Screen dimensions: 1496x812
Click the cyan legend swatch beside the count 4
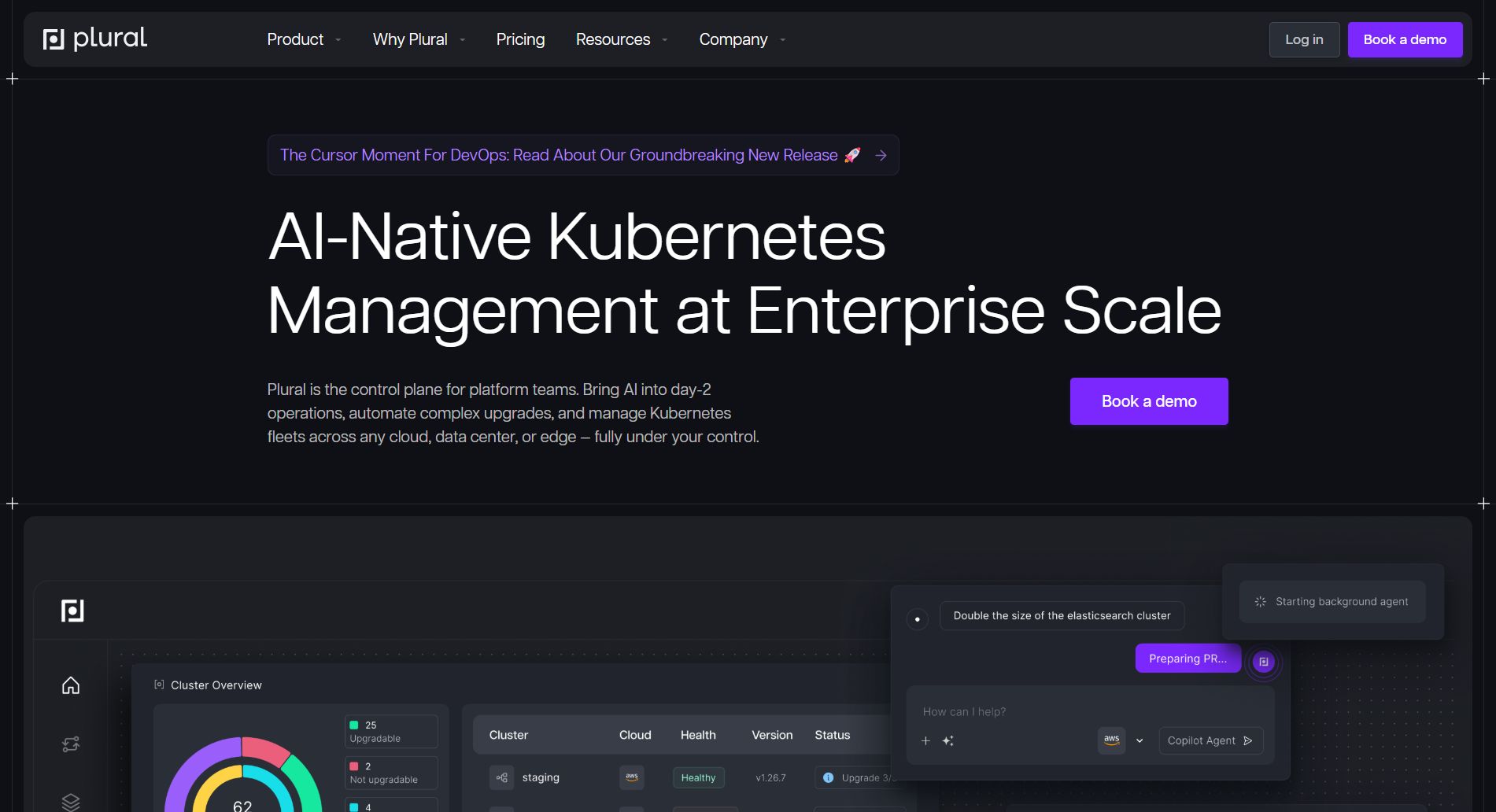[x=354, y=807]
